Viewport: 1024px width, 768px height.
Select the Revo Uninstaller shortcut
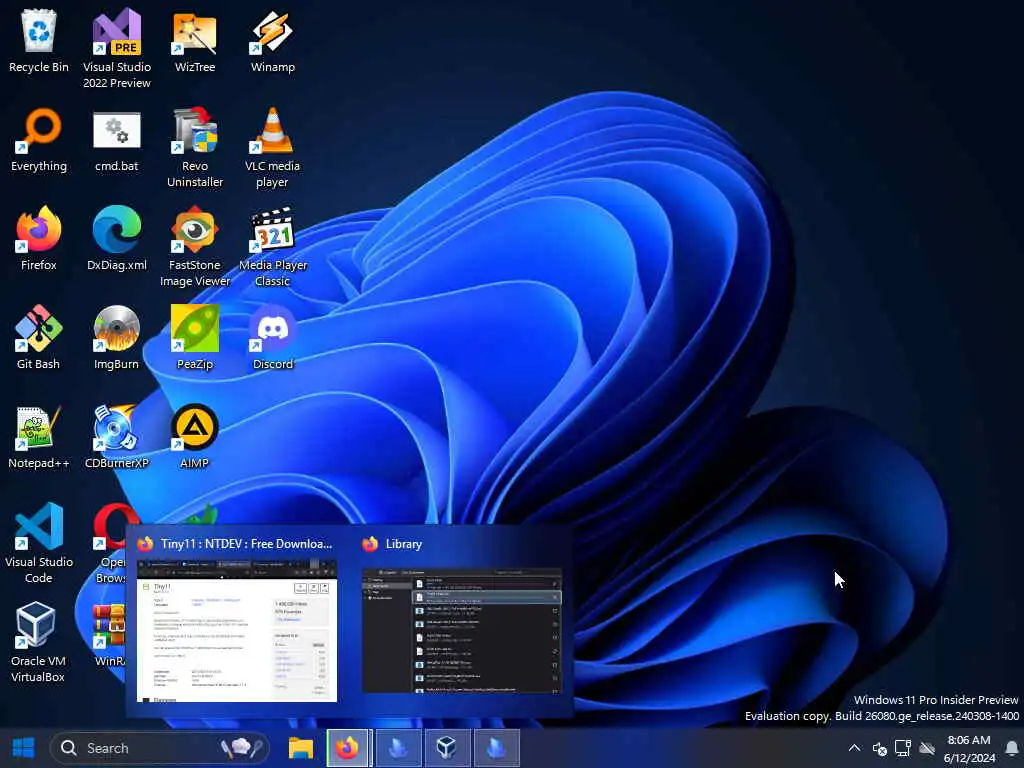(195, 148)
